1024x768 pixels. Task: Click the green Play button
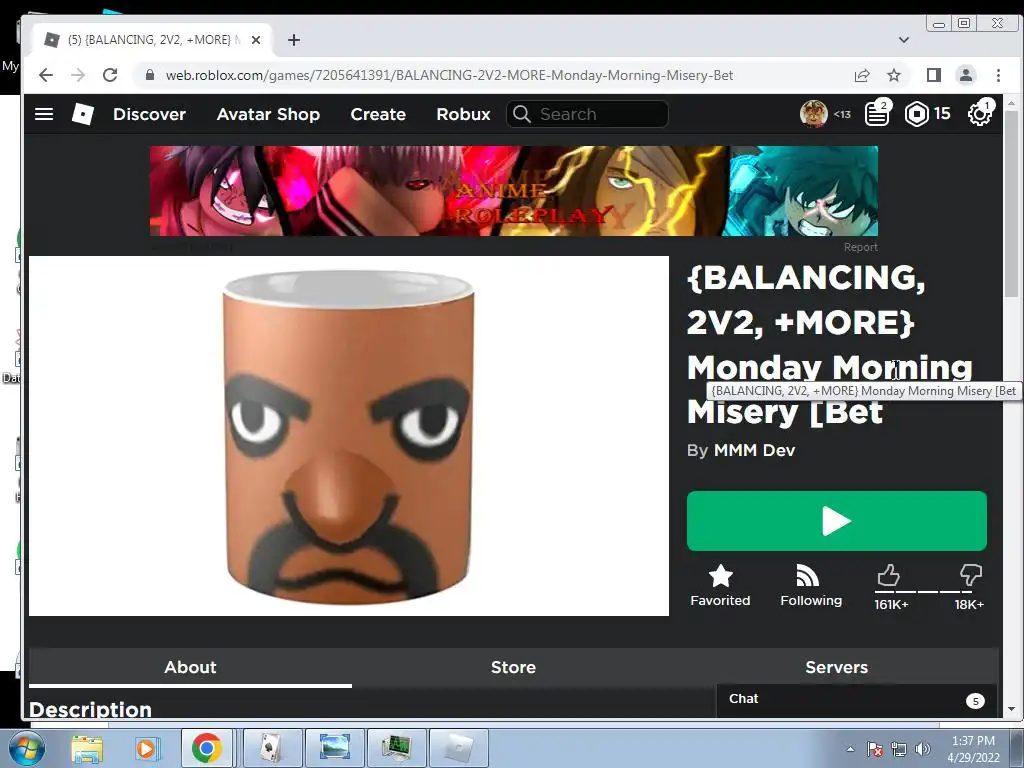point(837,521)
